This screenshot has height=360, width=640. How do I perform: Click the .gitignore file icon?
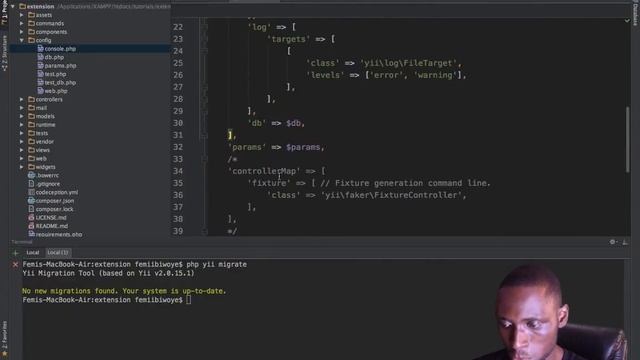coord(31,184)
